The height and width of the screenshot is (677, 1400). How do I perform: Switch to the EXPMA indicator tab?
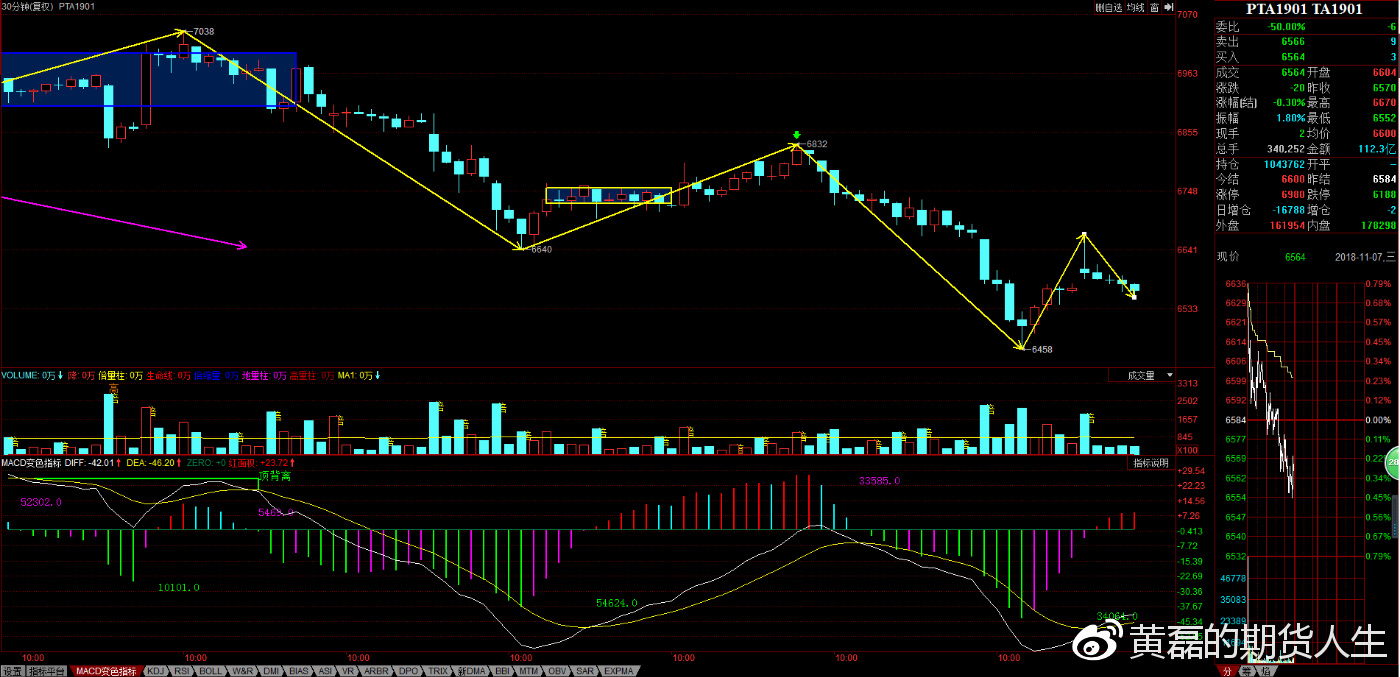[x=618, y=671]
